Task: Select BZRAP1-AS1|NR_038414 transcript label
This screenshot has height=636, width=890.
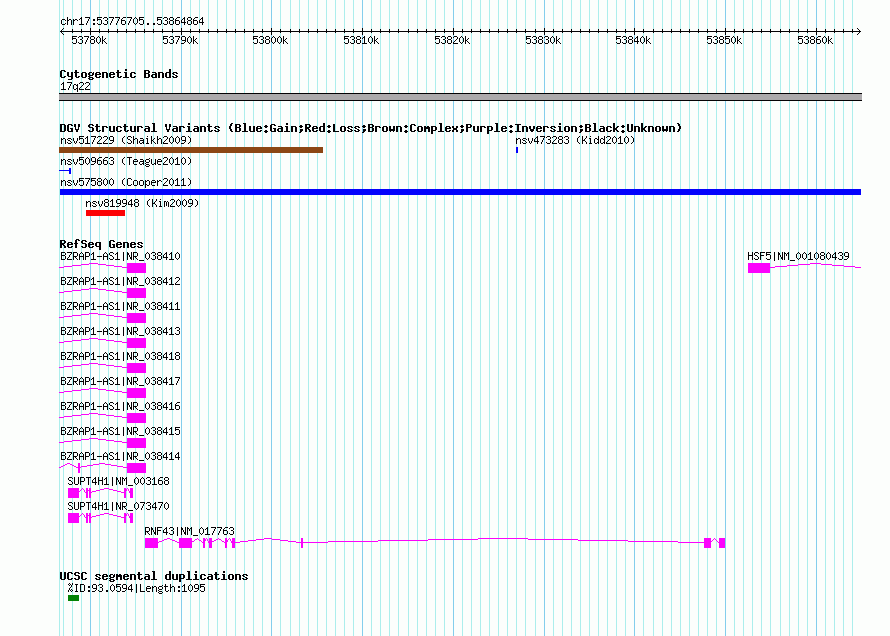Action: 120,456
